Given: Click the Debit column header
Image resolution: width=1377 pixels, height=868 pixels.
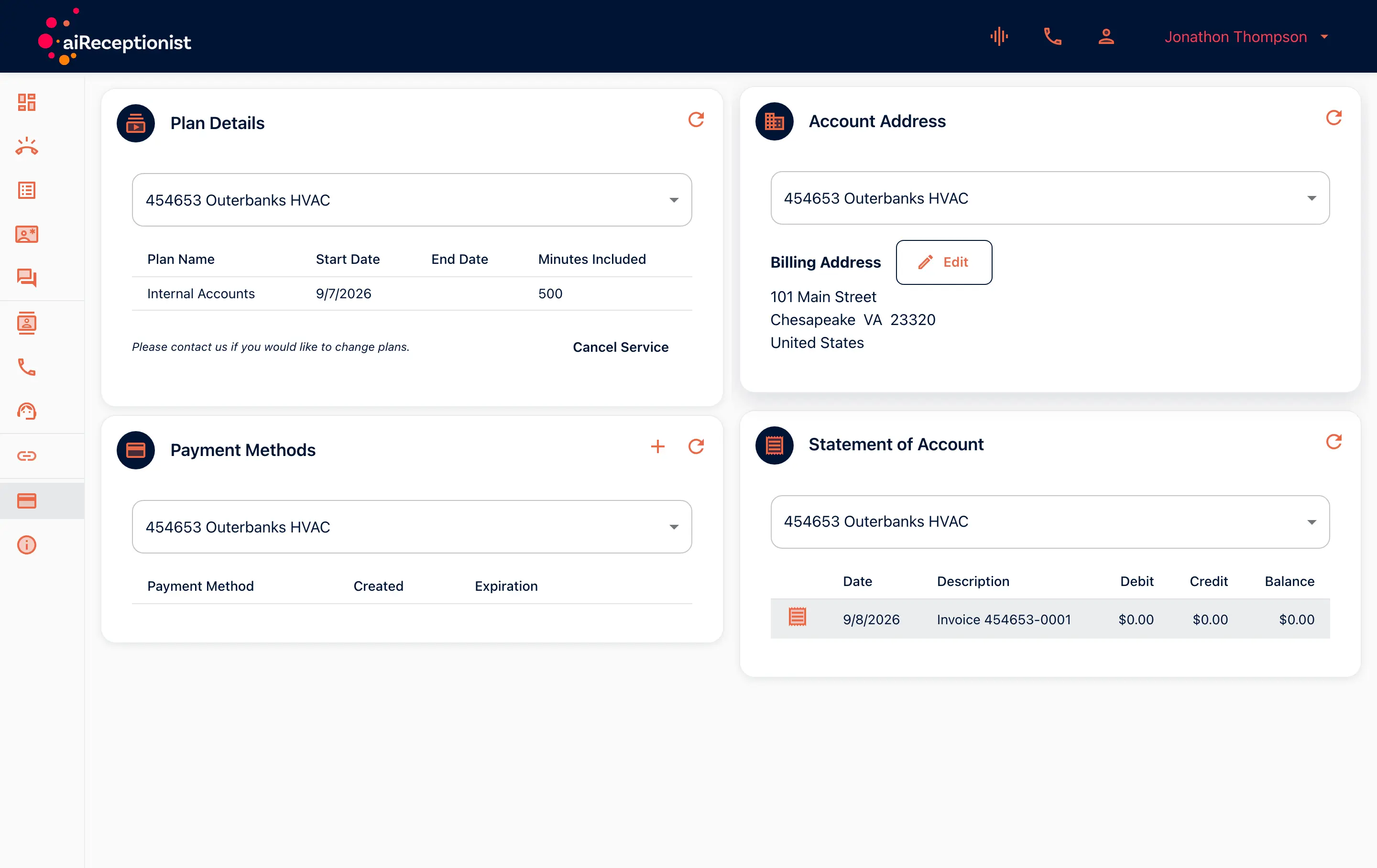Looking at the screenshot, I should tap(1136, 582).
